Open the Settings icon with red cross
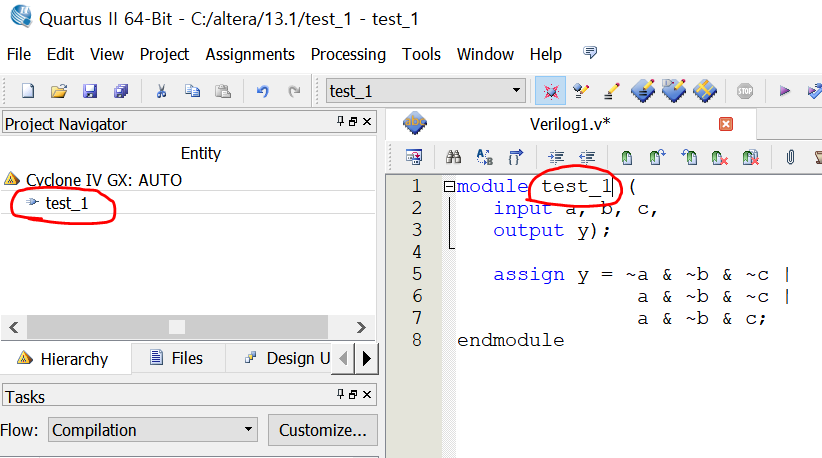This screenshot has width=822, height=458. (x=550, y=91)
